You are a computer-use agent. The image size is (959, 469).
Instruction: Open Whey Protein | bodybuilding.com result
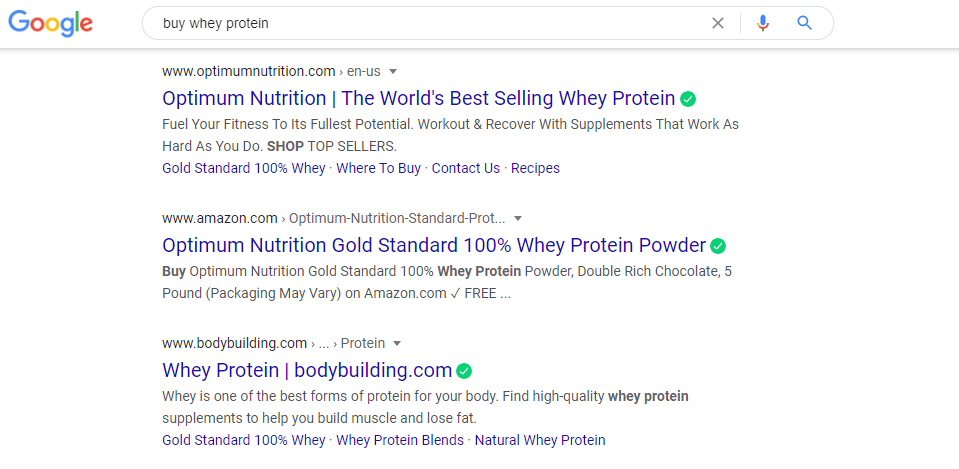pyautogui.click(x=307, y=370)
